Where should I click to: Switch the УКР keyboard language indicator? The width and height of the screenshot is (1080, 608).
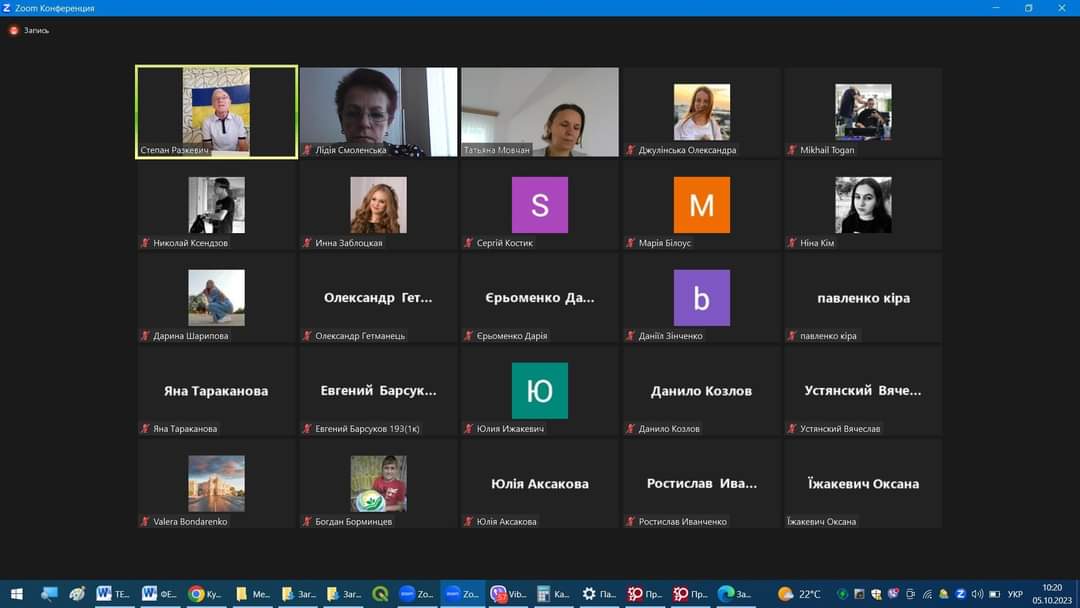[1015, 594]
